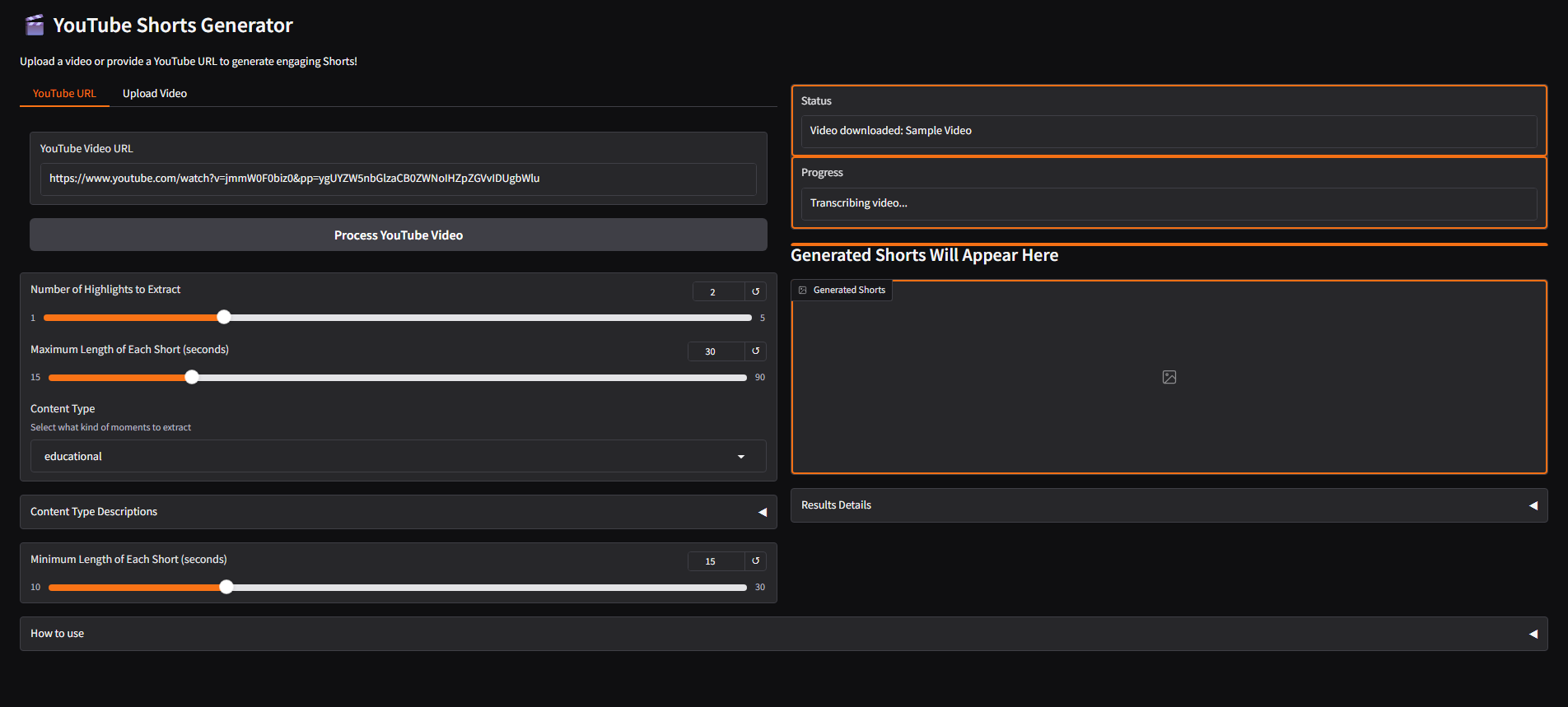The height and width of the screenshot is (707, 1568).
Task: Click the 'Upload a video or provide' description text
Action: [x=189, y=62]
